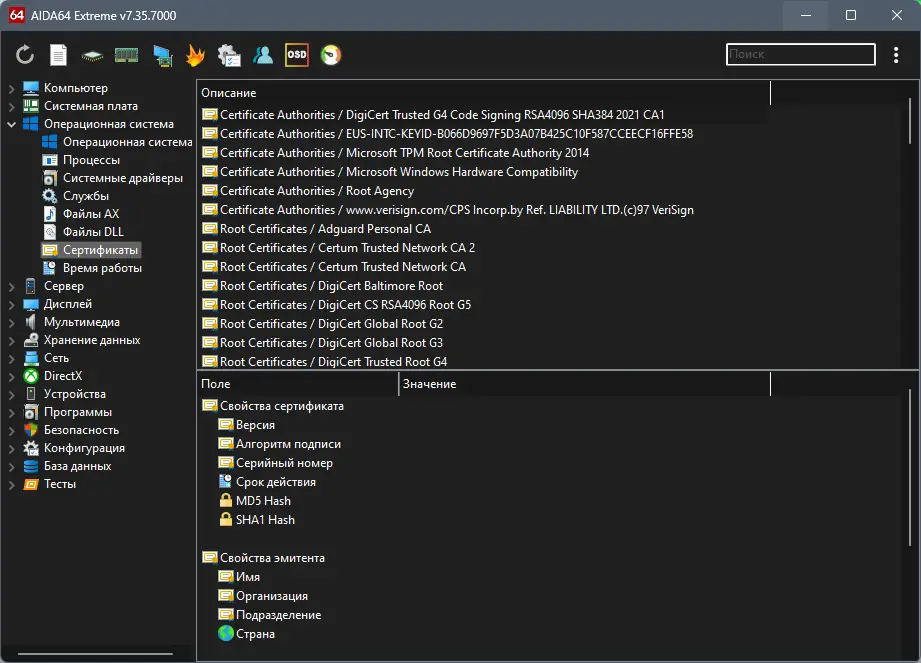Image resolution: width=921 pixels, height=663 pixels.
Task: Click the Свойства эмитента group row
Action: point(263,558)
